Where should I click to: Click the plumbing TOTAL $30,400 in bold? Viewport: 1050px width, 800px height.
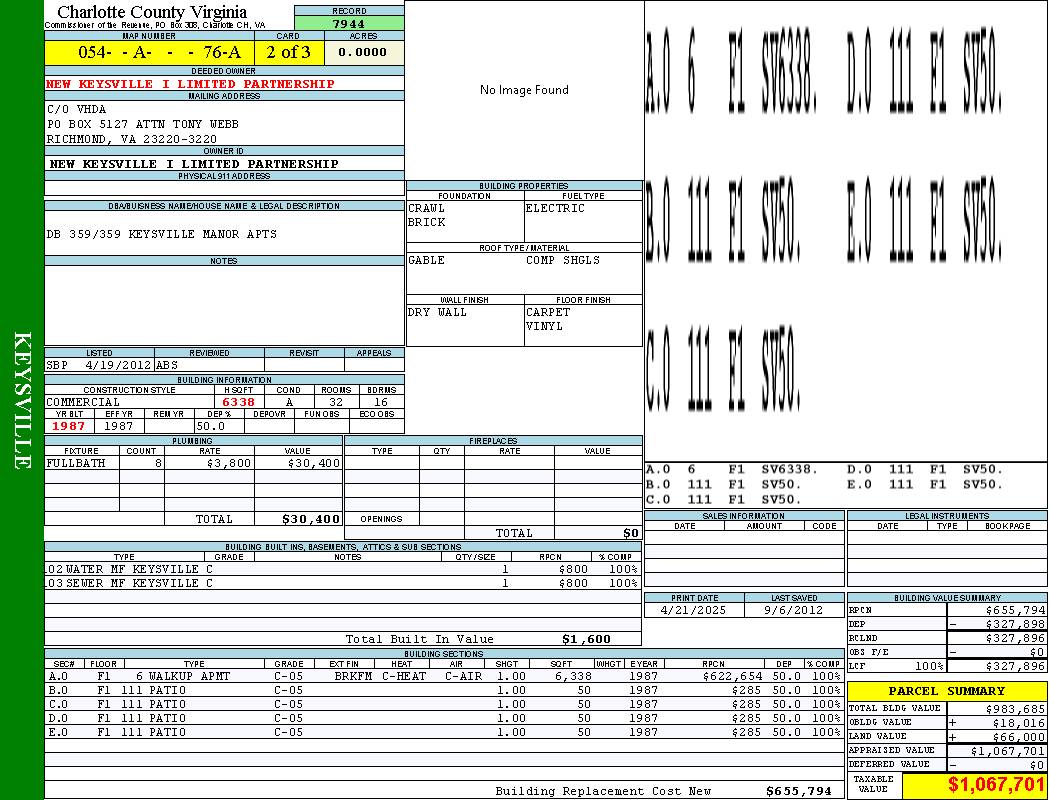tap(311, 519)
